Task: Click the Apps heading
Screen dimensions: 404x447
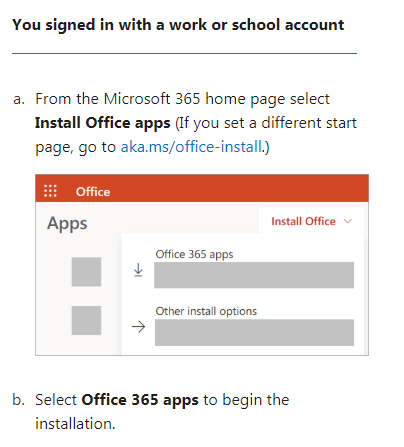Action: coord(67,223)
